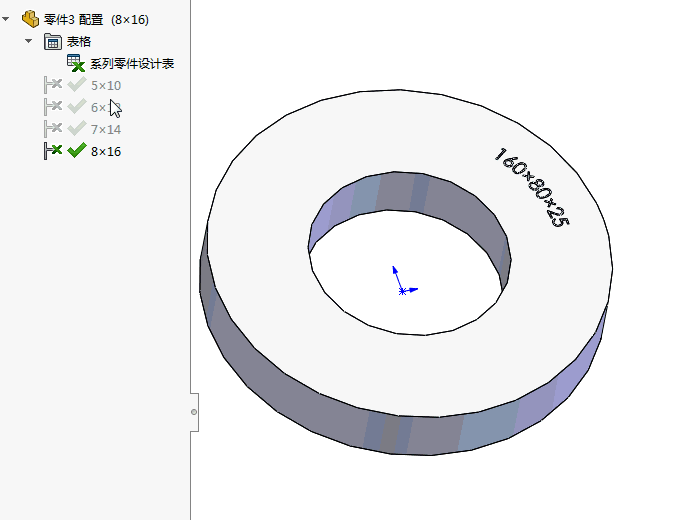Click the 表格 tables folder icon
684x520 pixels.
[x=53, y=41]
